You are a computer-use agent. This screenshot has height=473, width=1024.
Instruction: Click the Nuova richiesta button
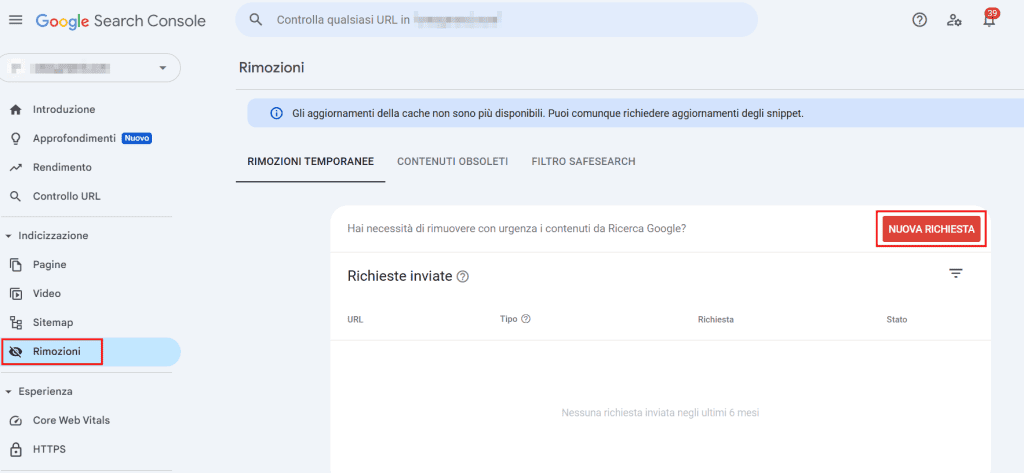[931, 229]
